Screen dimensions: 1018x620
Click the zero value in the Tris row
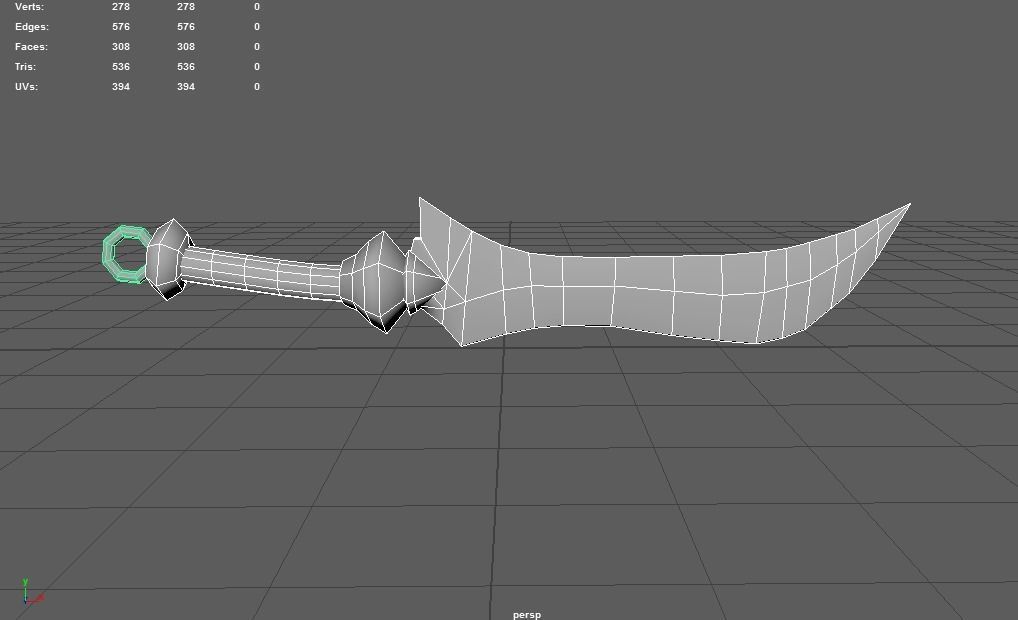(257, 67)
